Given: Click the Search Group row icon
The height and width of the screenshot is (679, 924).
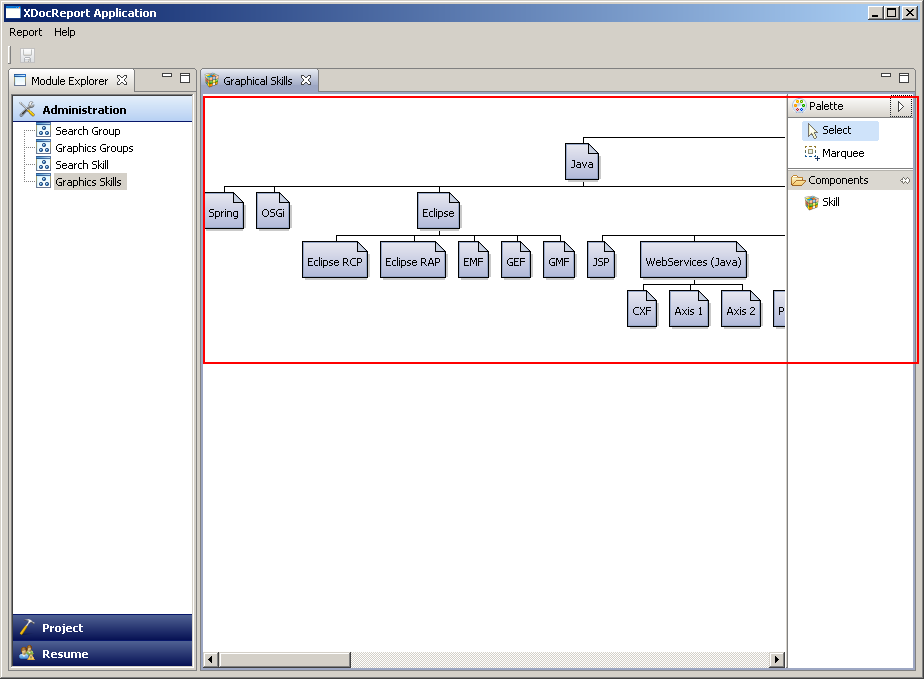Looking at the screenshot, I should pos(44,130).
